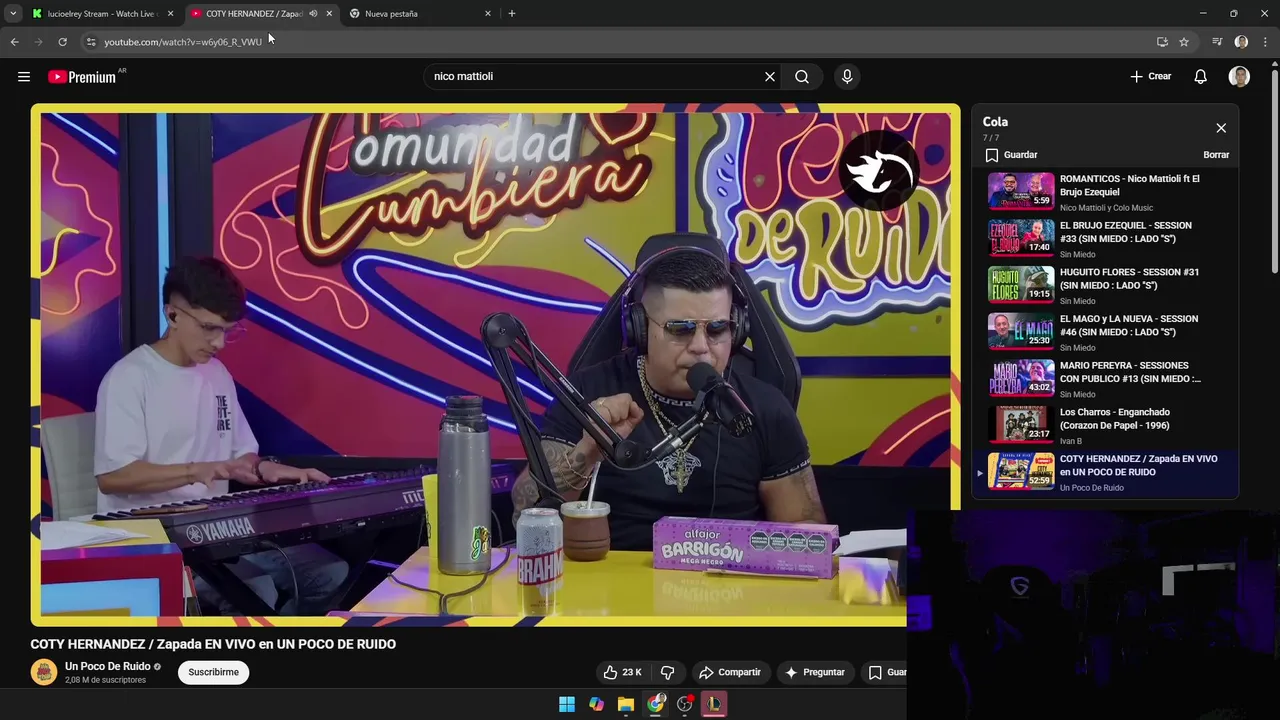Play EL MAGO Y LA NUEVA - SESSION #46
The width and height of the screenshot is (1280, 720).
coord(1106,331)
